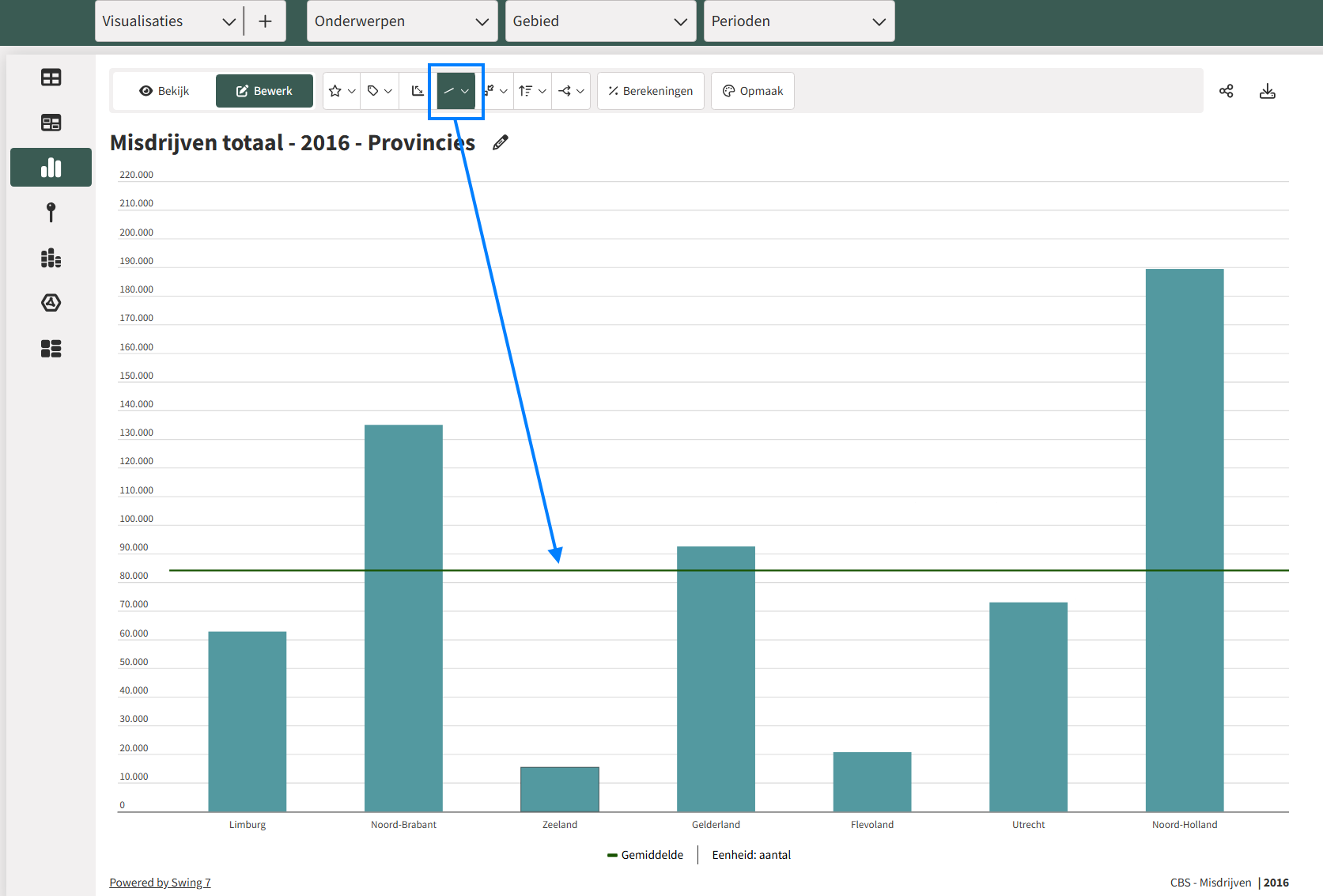Image resolution: width=1323 pixels, height=896 pixels.
Task: Follow the Powered by Swing 7 link
Action: (160, 883)
